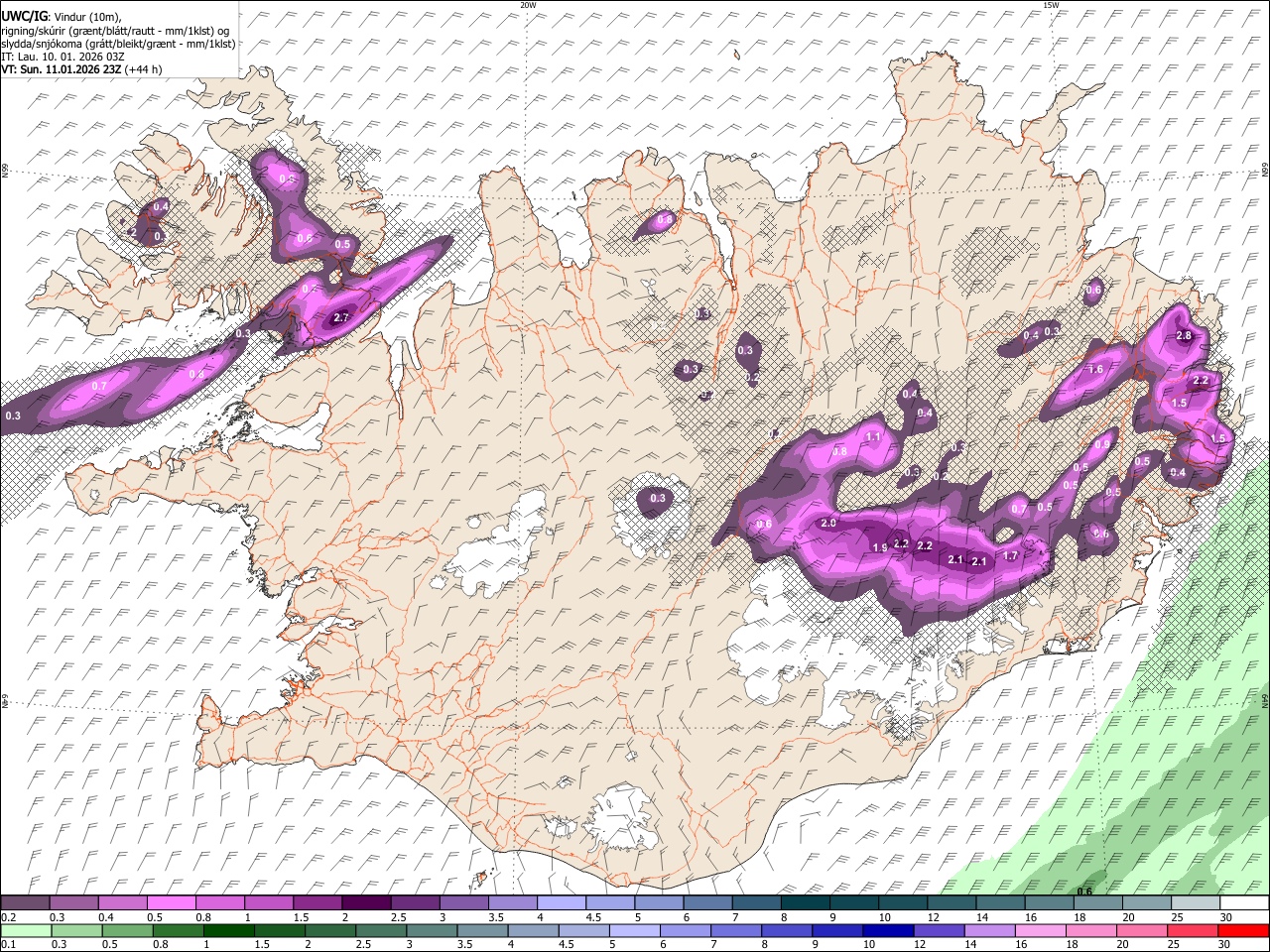Choose the lavender 4 swatch in the upper legend row
The image size is (1270, 952).
(562, 903)
